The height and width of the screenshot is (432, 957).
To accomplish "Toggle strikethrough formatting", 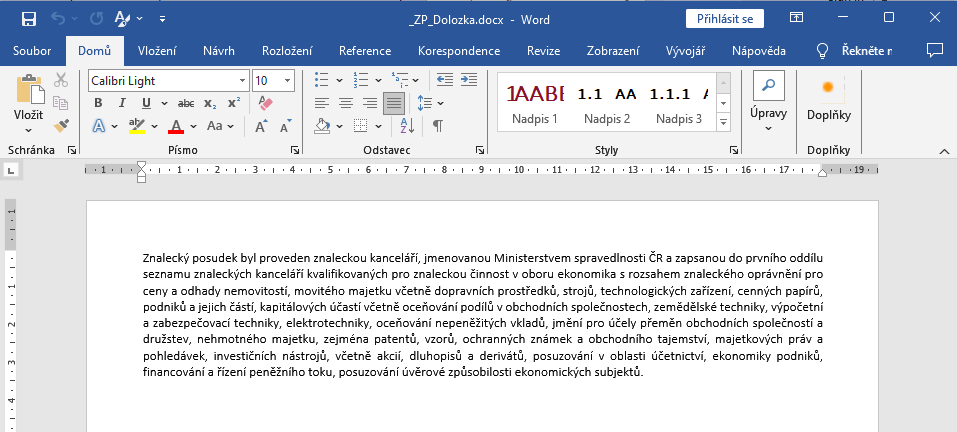I will [186, 103].
